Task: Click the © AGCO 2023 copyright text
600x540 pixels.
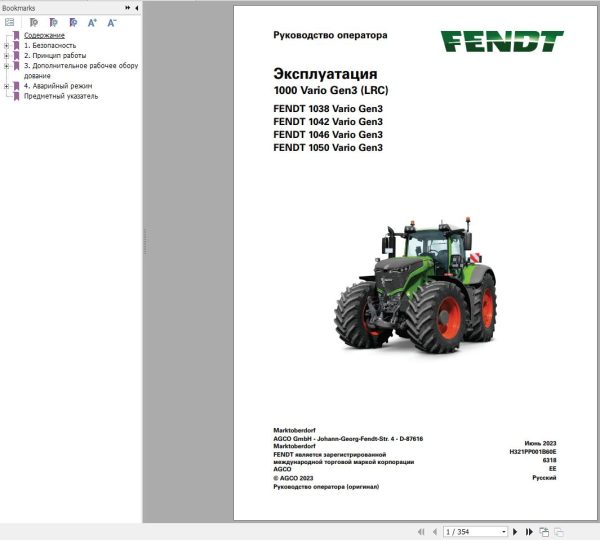Action: (x=293, y=478)
